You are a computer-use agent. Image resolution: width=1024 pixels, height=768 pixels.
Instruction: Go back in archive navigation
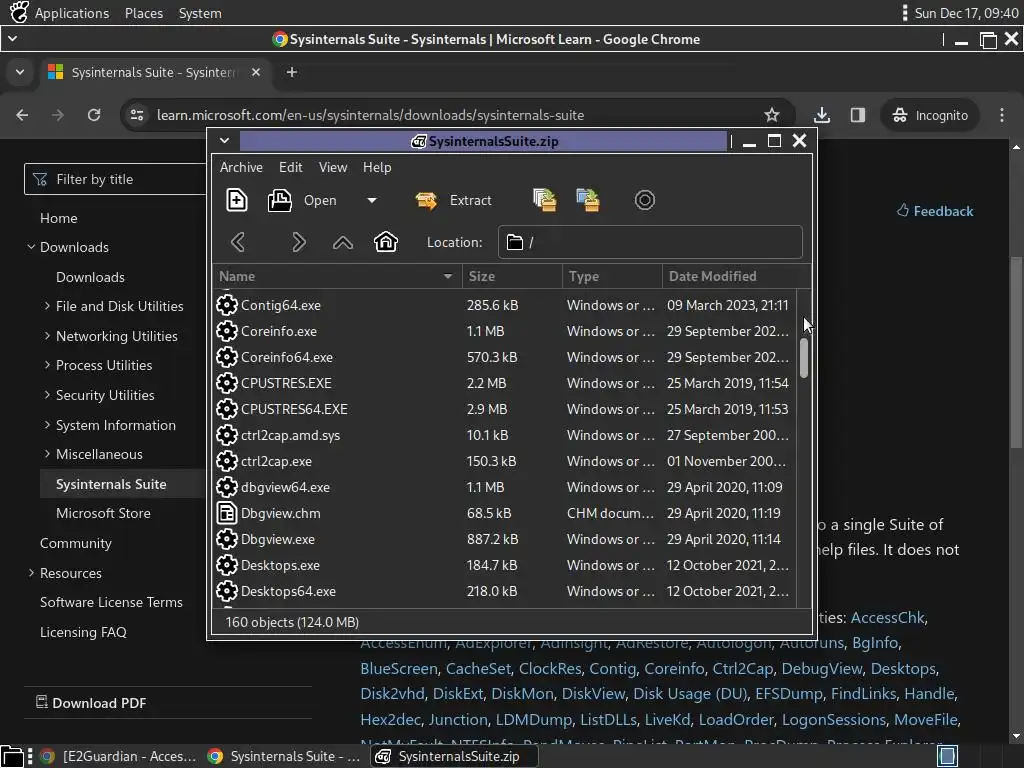[x=238, y=242]
